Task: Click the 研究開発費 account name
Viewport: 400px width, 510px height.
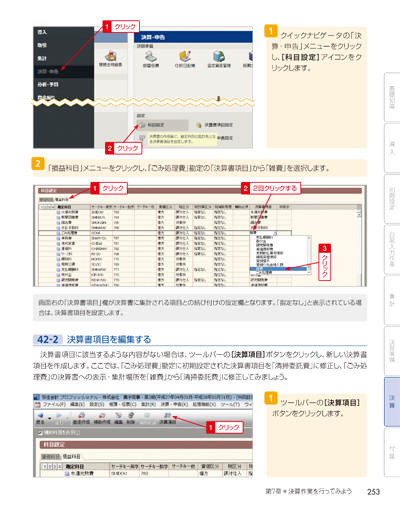Action: (70, 280)
